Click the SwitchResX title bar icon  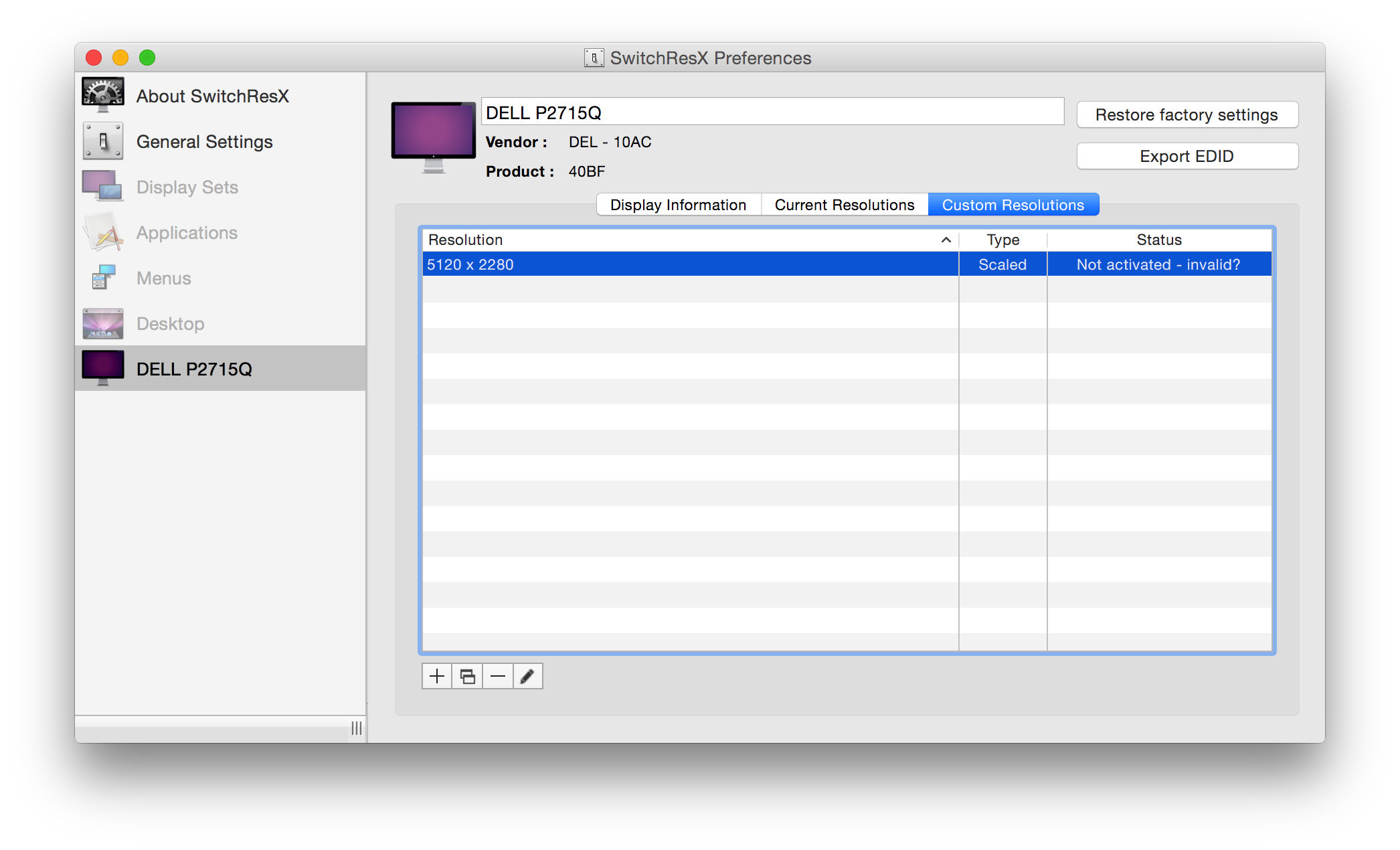[x=594, y=58]
